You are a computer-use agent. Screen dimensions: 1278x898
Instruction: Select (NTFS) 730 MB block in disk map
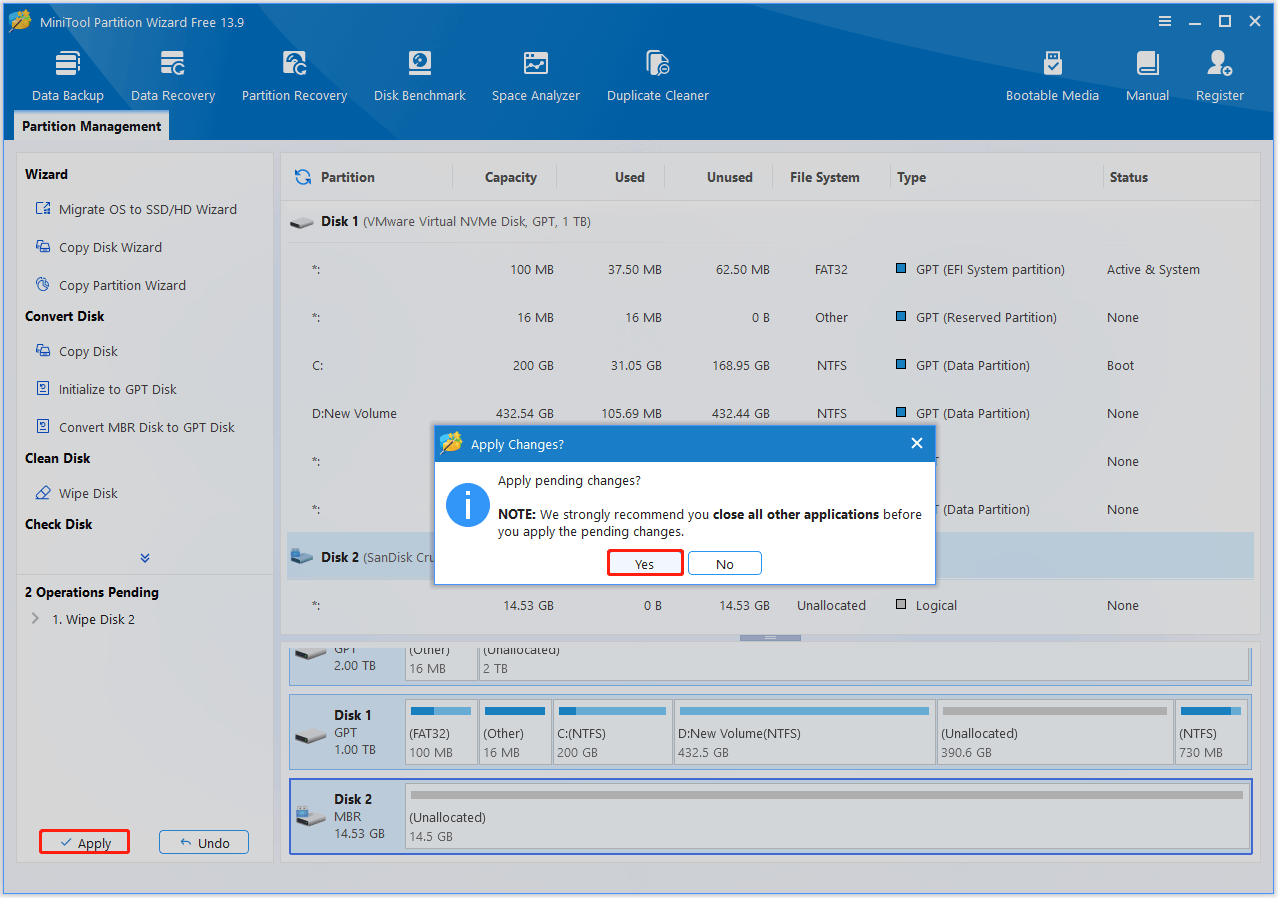tap(1211, 732)
